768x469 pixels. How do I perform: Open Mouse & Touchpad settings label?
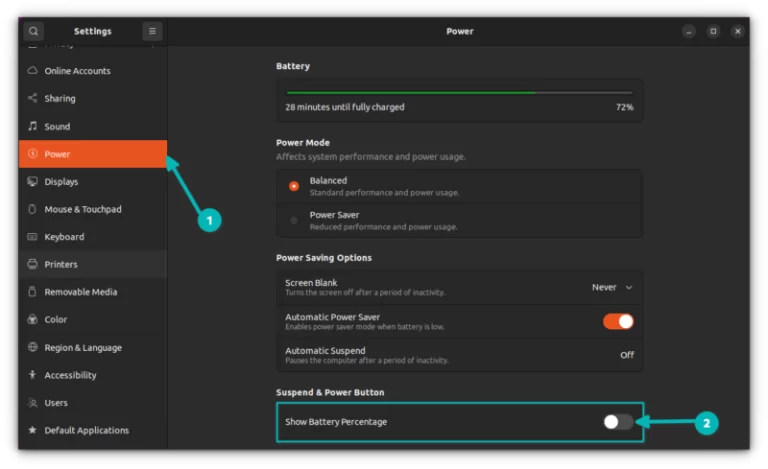(x=83, y=209)
